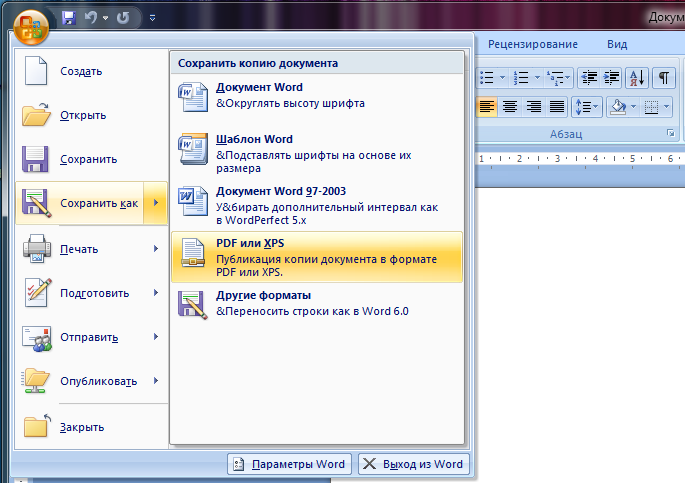685x483 pixels.
Task: Open the borders dropdown arrow
Action: point(666,107)
